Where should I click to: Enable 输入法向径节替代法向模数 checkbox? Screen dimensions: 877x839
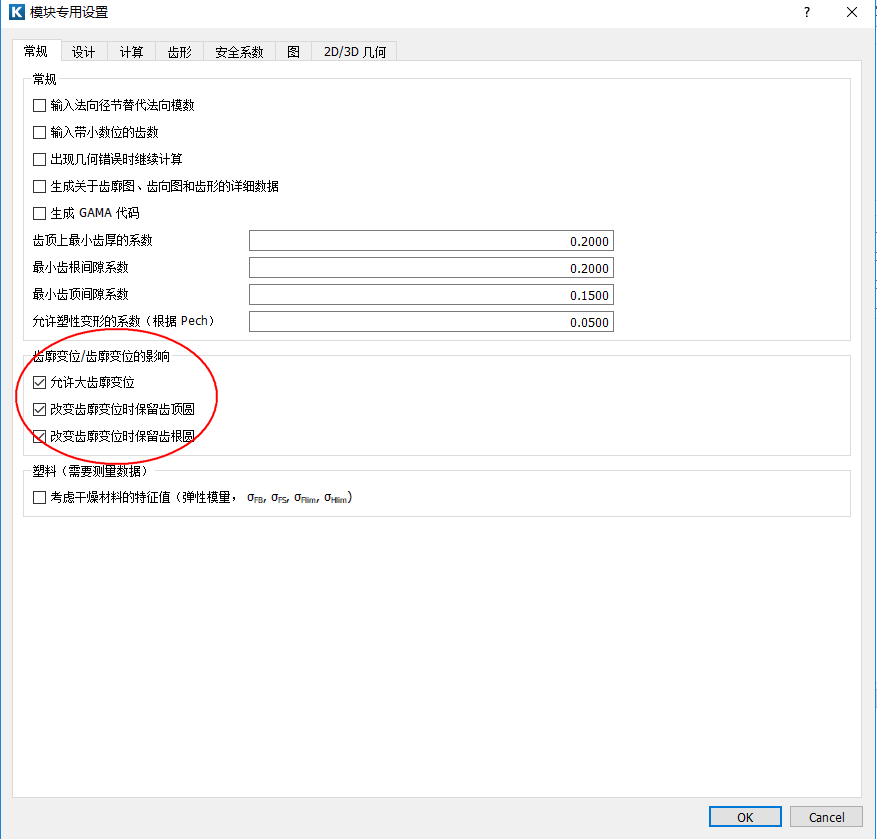point(40,105)
